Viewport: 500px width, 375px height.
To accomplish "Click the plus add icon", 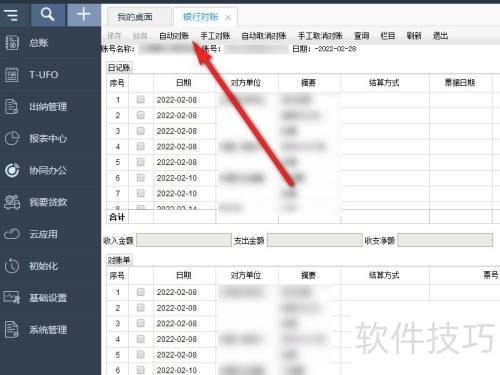I will click(x=84, y=14).
